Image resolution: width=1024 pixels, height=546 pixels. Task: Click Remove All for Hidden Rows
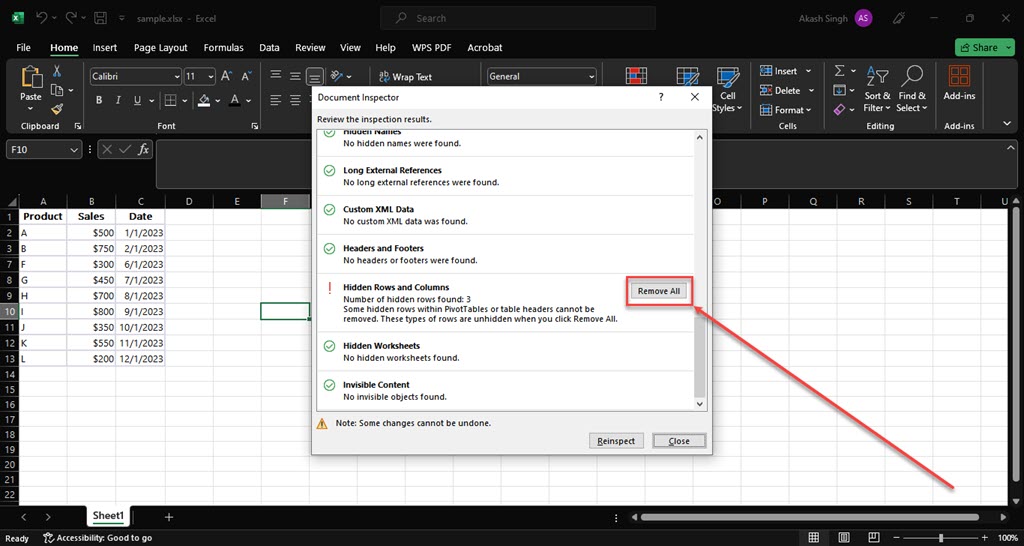659,291
